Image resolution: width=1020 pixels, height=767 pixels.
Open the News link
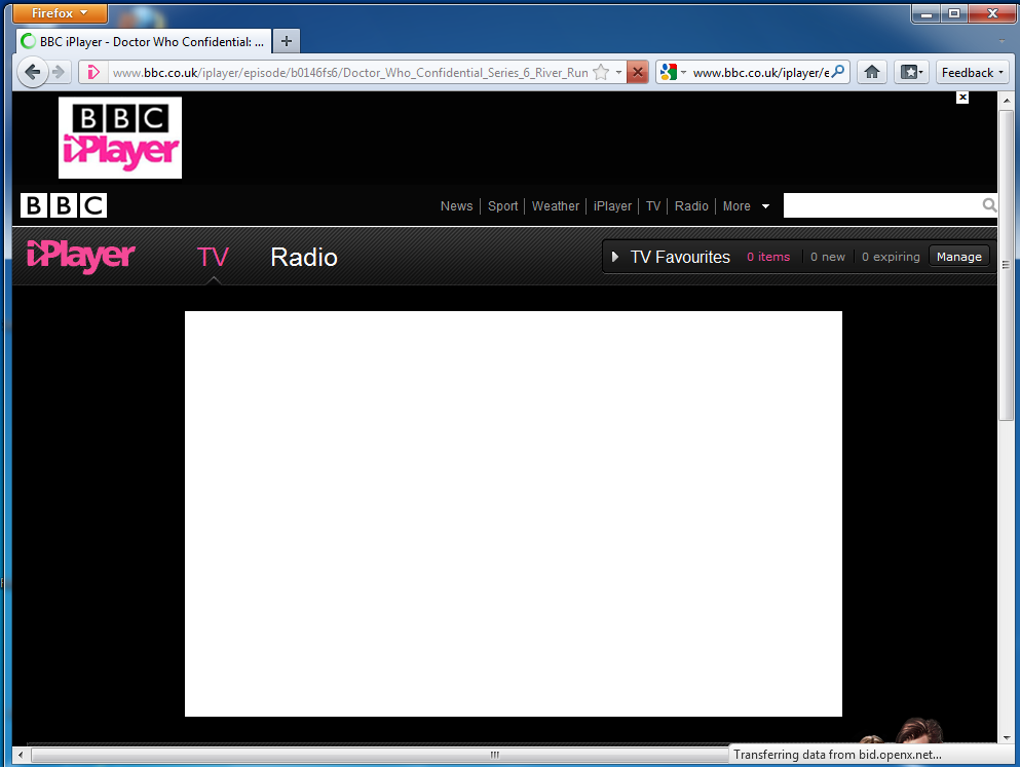tap(456, 206)
